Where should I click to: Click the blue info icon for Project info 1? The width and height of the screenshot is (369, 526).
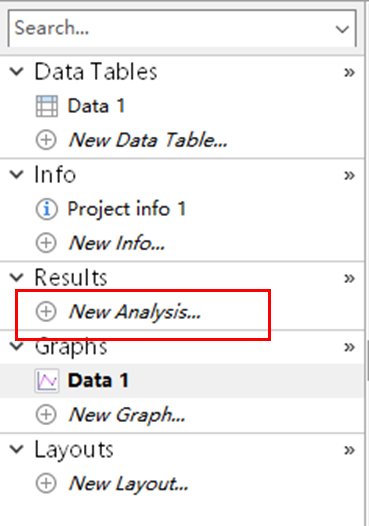(47, 209)
